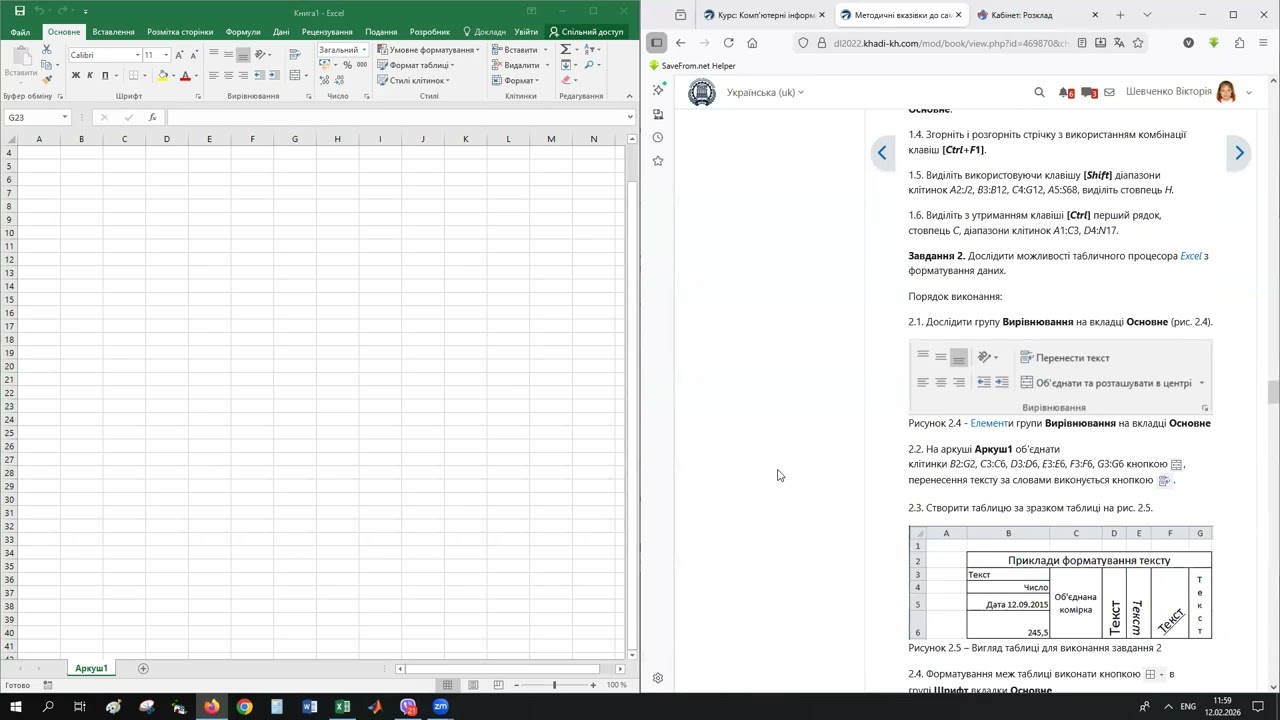Viewport: 1280px width, 720px height.
Task: Click the Clear eraser icon in Редагування
Action: tap(566, 80)
